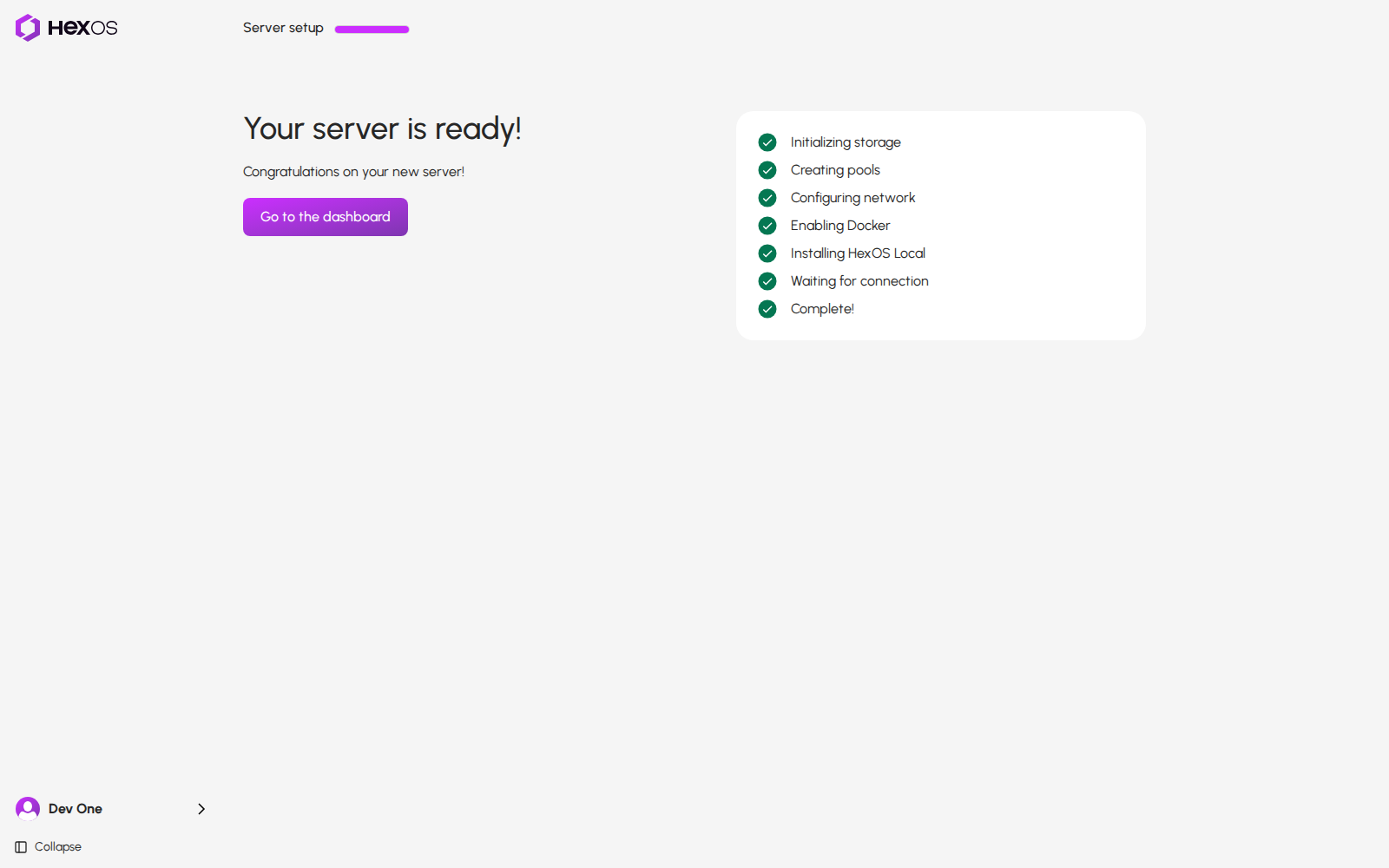
Task: Go to the dashboard
Action: [x=326, y=217]
